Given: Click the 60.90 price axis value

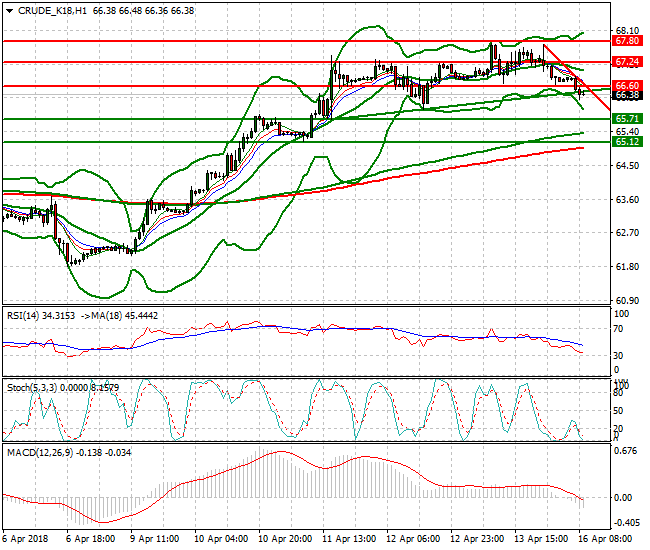Looking at the screenshot, I should pyautogui.click(x=627, y=300).
